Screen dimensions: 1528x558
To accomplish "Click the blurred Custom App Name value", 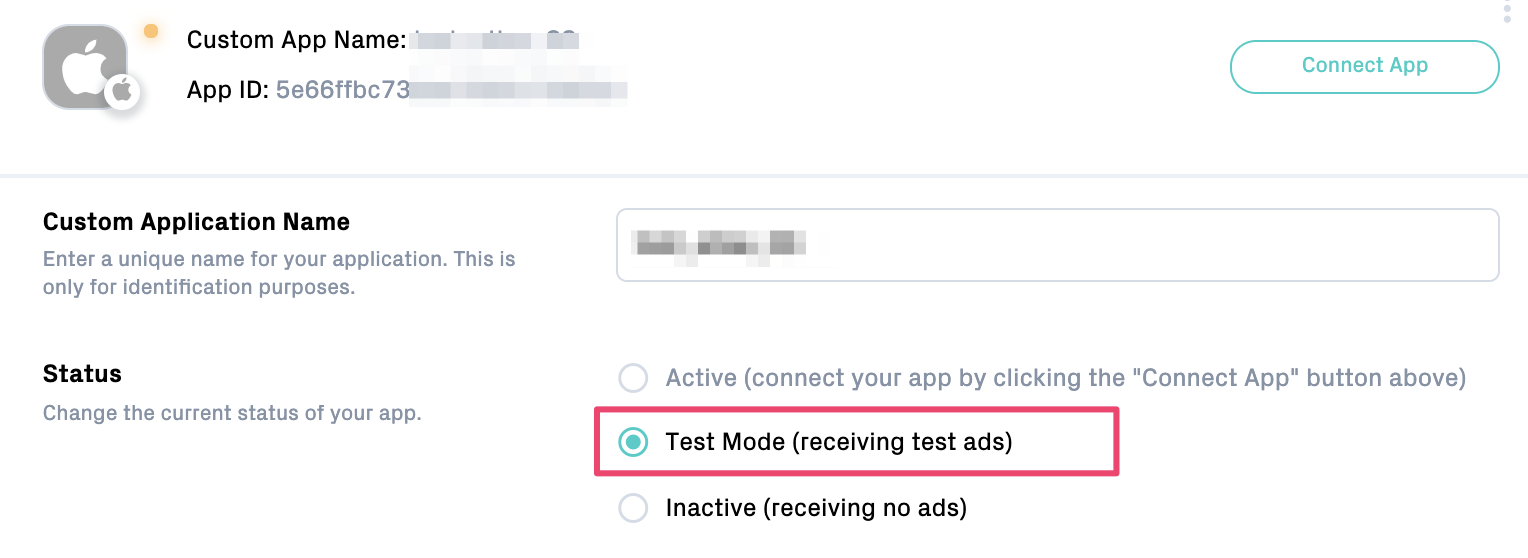I will click(x=497, y=40).
